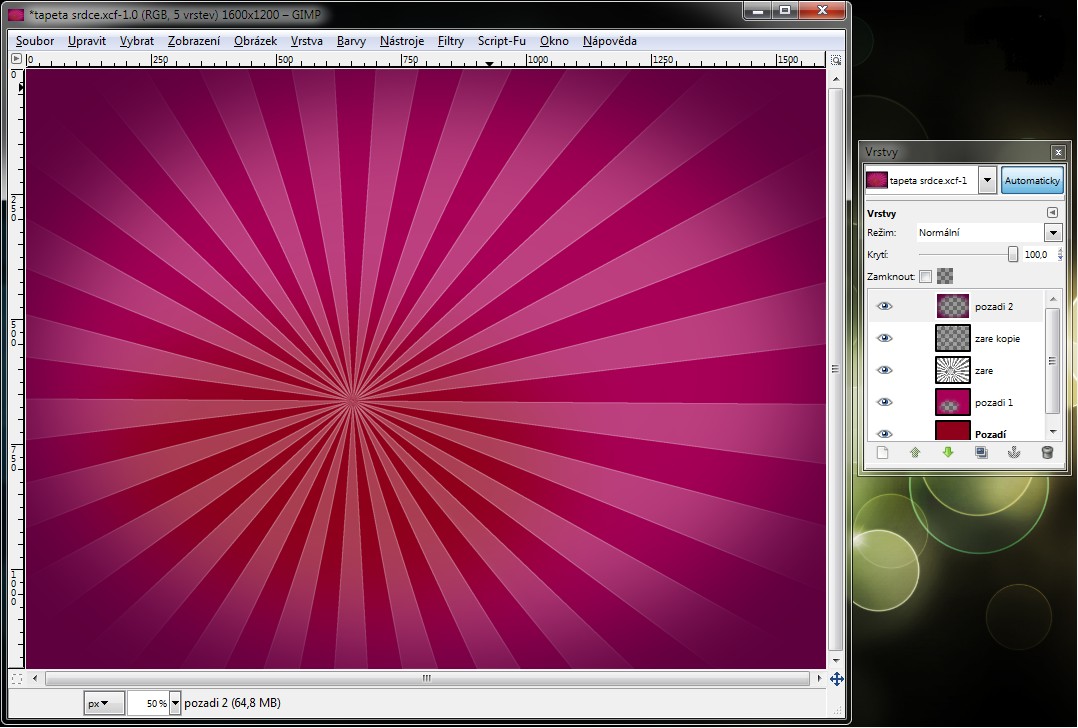Screen dimensions: 1078x728
Task: Click the zoom field showing 50 %
Action: tap(148, 703)
